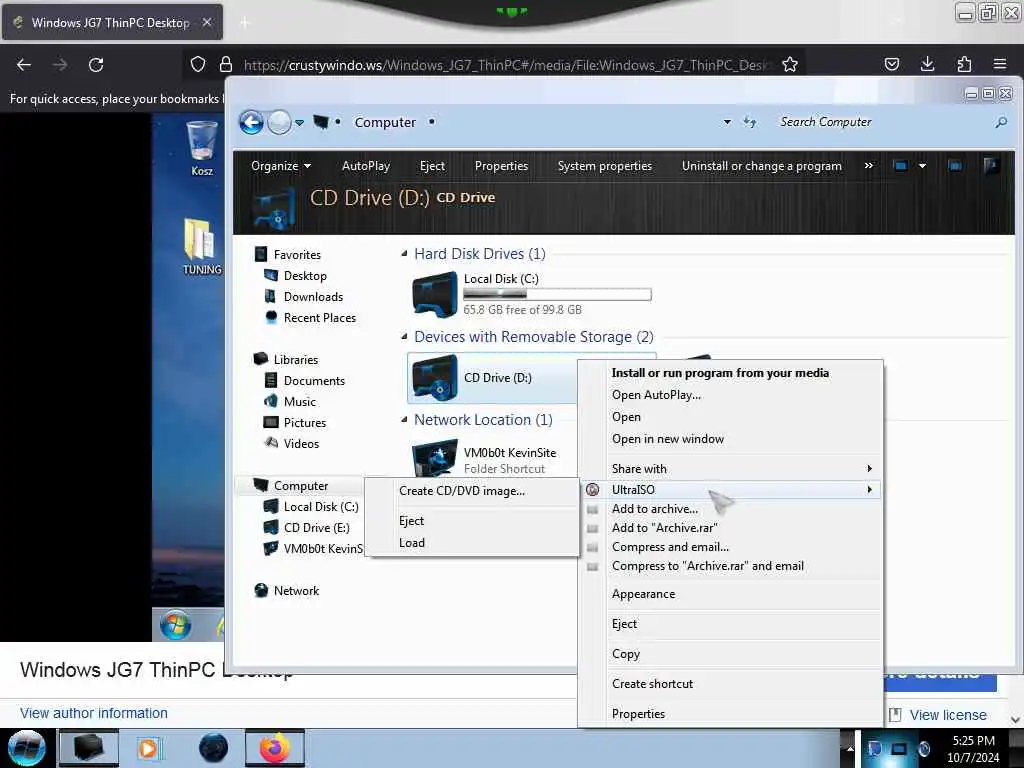Image resolution: width=1024 pixels, height=768 pixels.
Task: Open the TUNING folder on the desktop
Action: tap(201, 246)
